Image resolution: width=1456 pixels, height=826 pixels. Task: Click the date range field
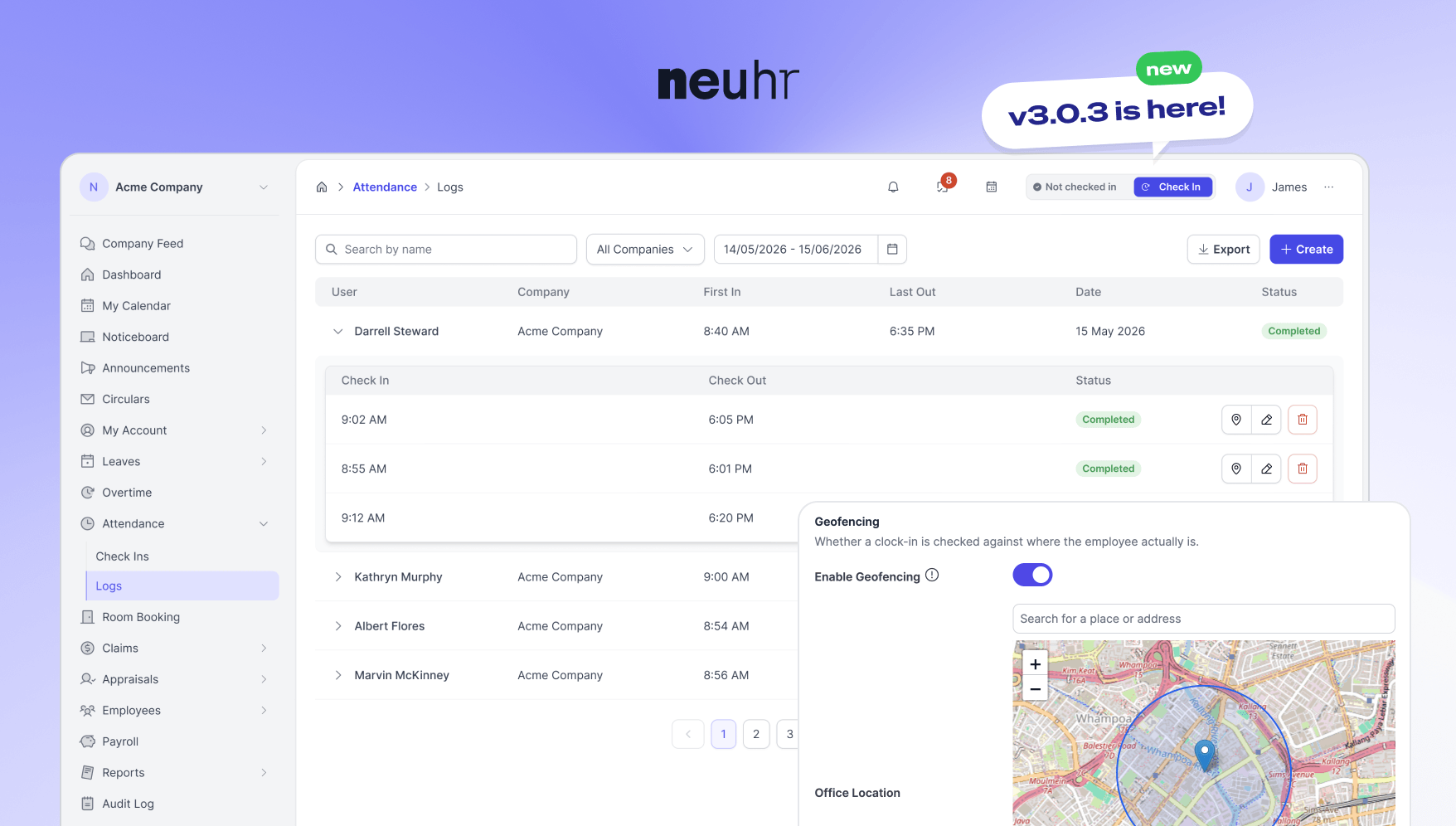pyautogui.click(x=795, y=250)
